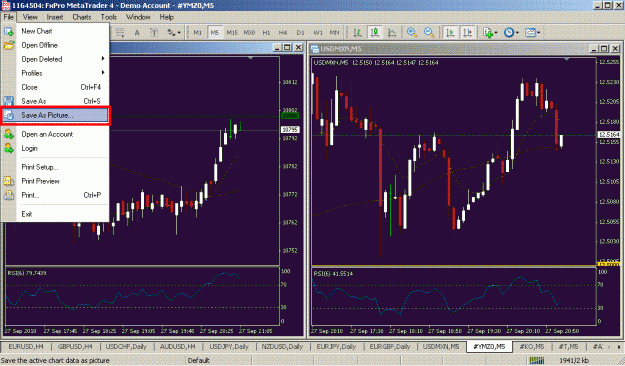Click the Default profile in status bar

[x=199, y=360]
